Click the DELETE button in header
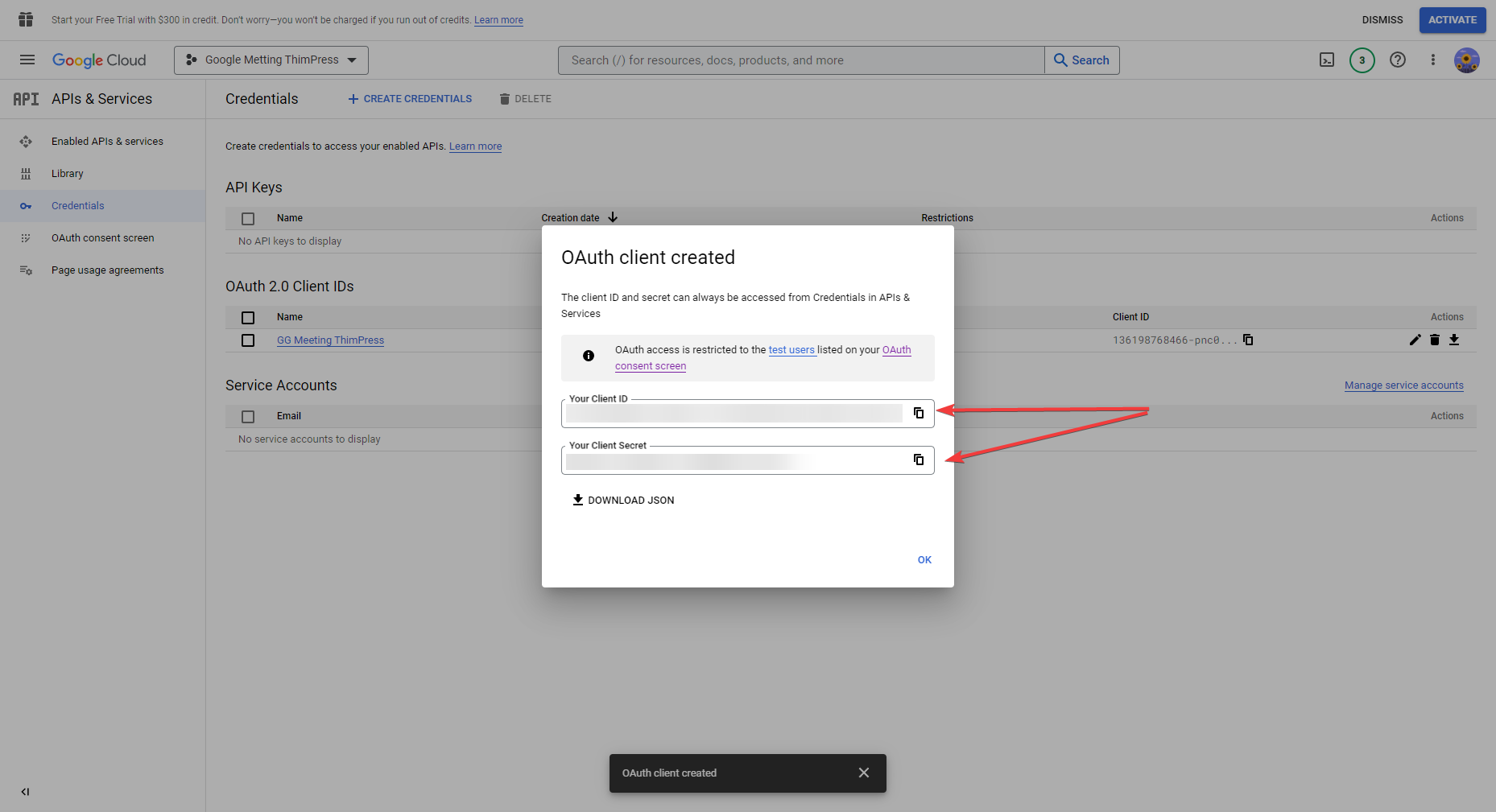The width and height of the screenshot is (1496, 812). coord(525,99)
